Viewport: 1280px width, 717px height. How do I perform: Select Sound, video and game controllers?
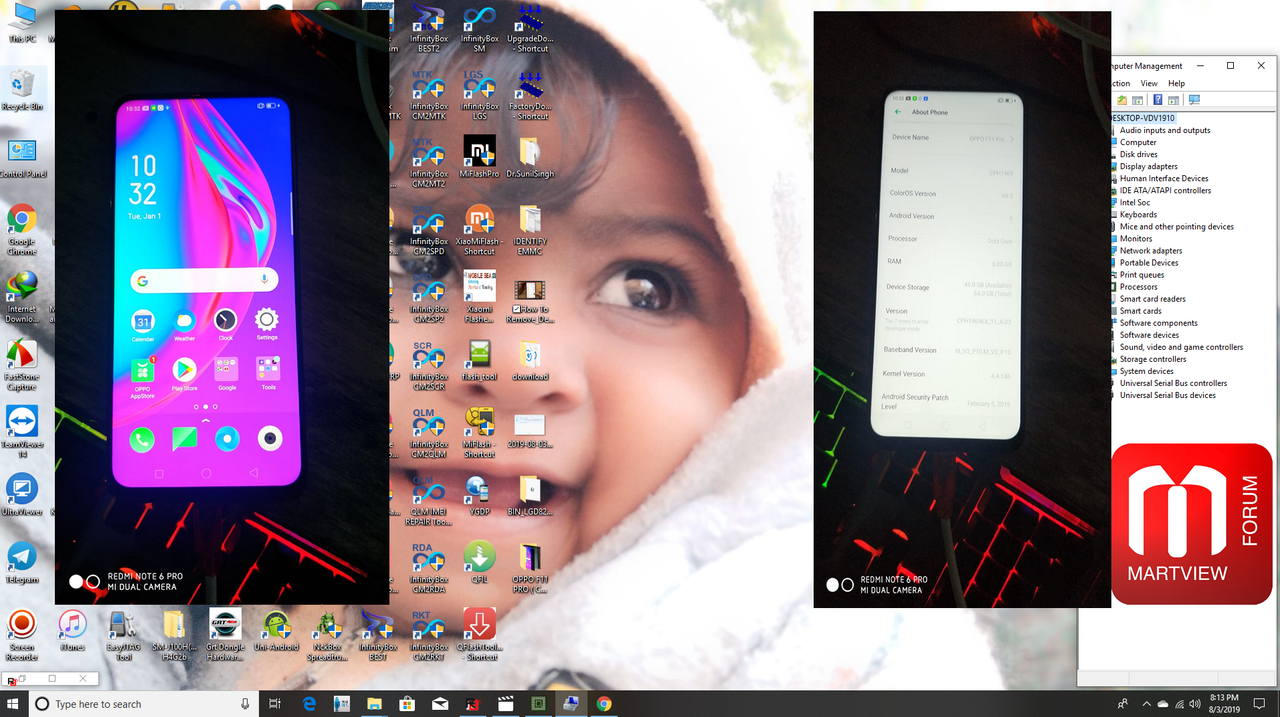(x=1181, y=347)
